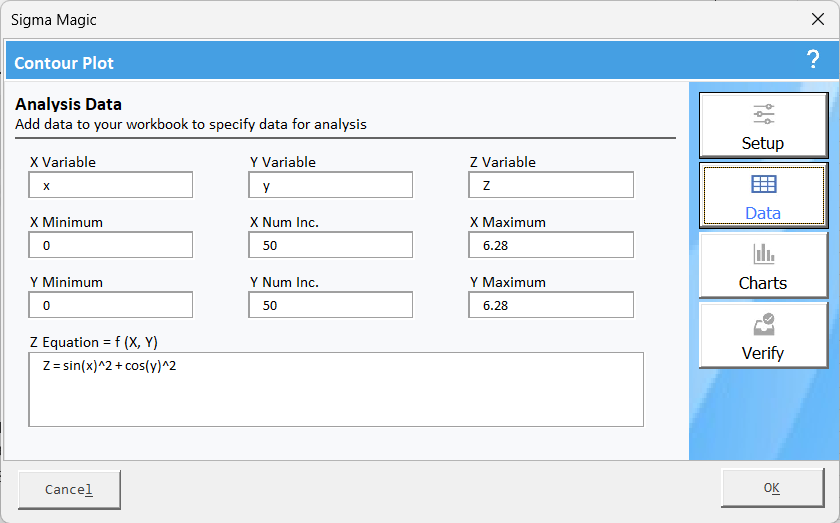Focus the Y Maximum field
This screenshot has width=840, height=523.
551,305
